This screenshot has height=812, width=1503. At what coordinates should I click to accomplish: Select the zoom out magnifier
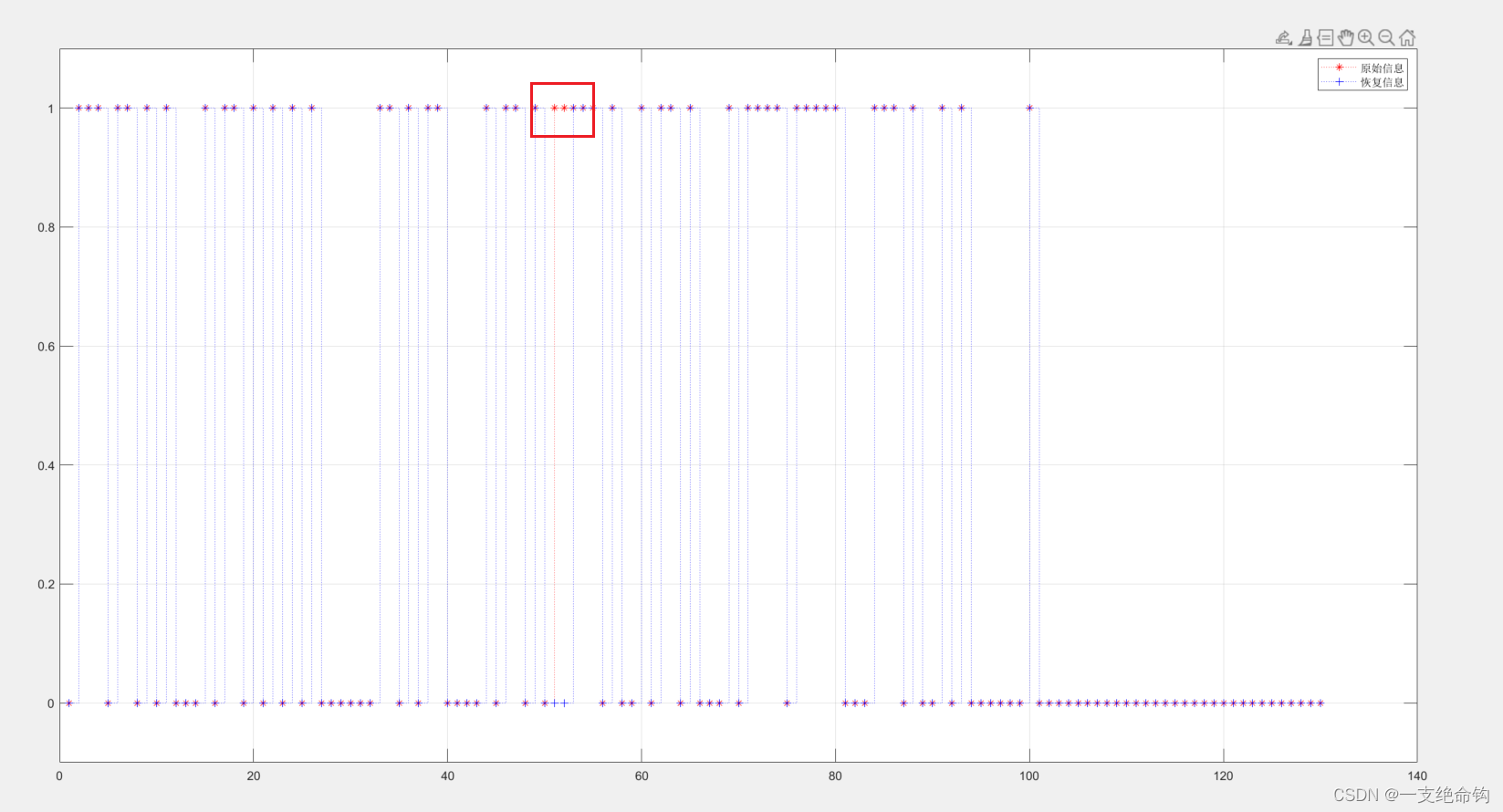pyautogui.click(x=1386, y=37)
